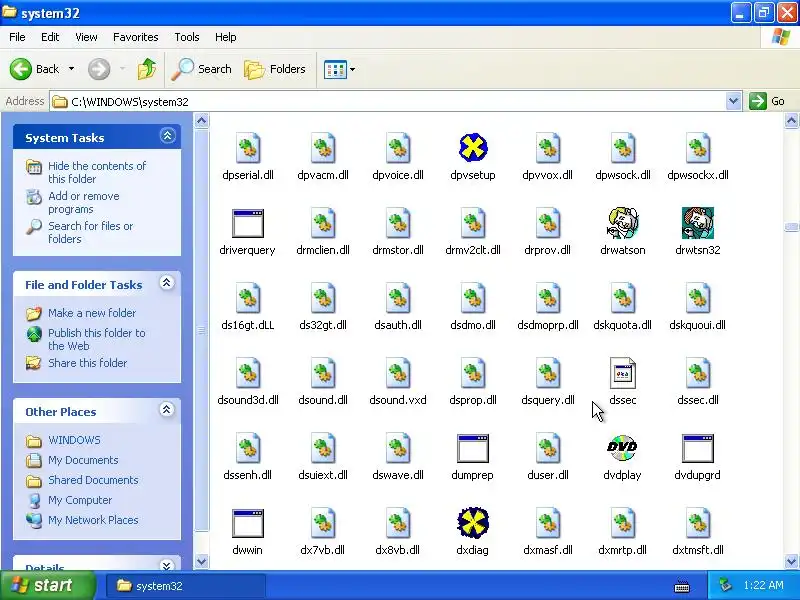Click the task pane scroll down arrow
This screenshot has height=600, width=800.
[x=202, y=561]
